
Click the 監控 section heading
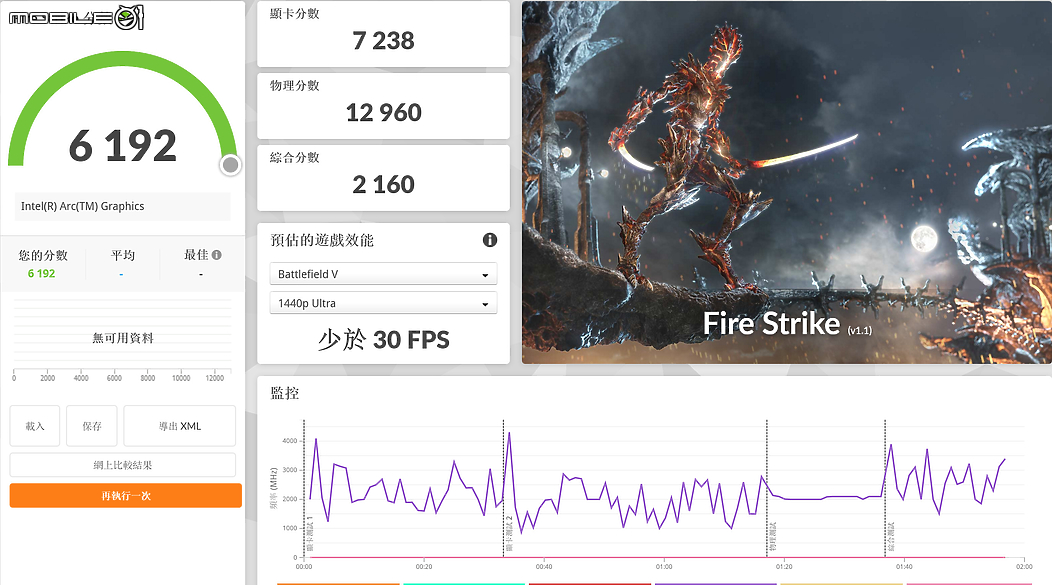(284, 393)
